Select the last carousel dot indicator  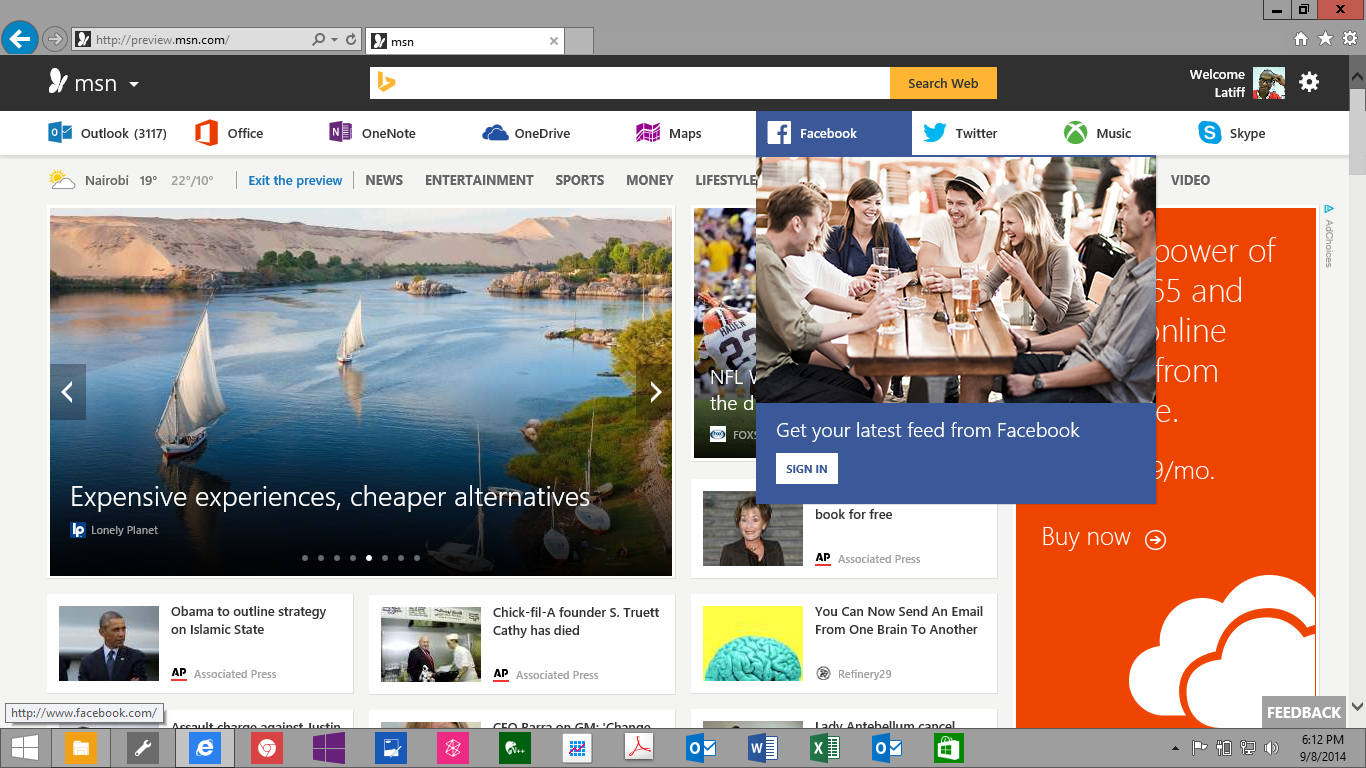point(417,558)
